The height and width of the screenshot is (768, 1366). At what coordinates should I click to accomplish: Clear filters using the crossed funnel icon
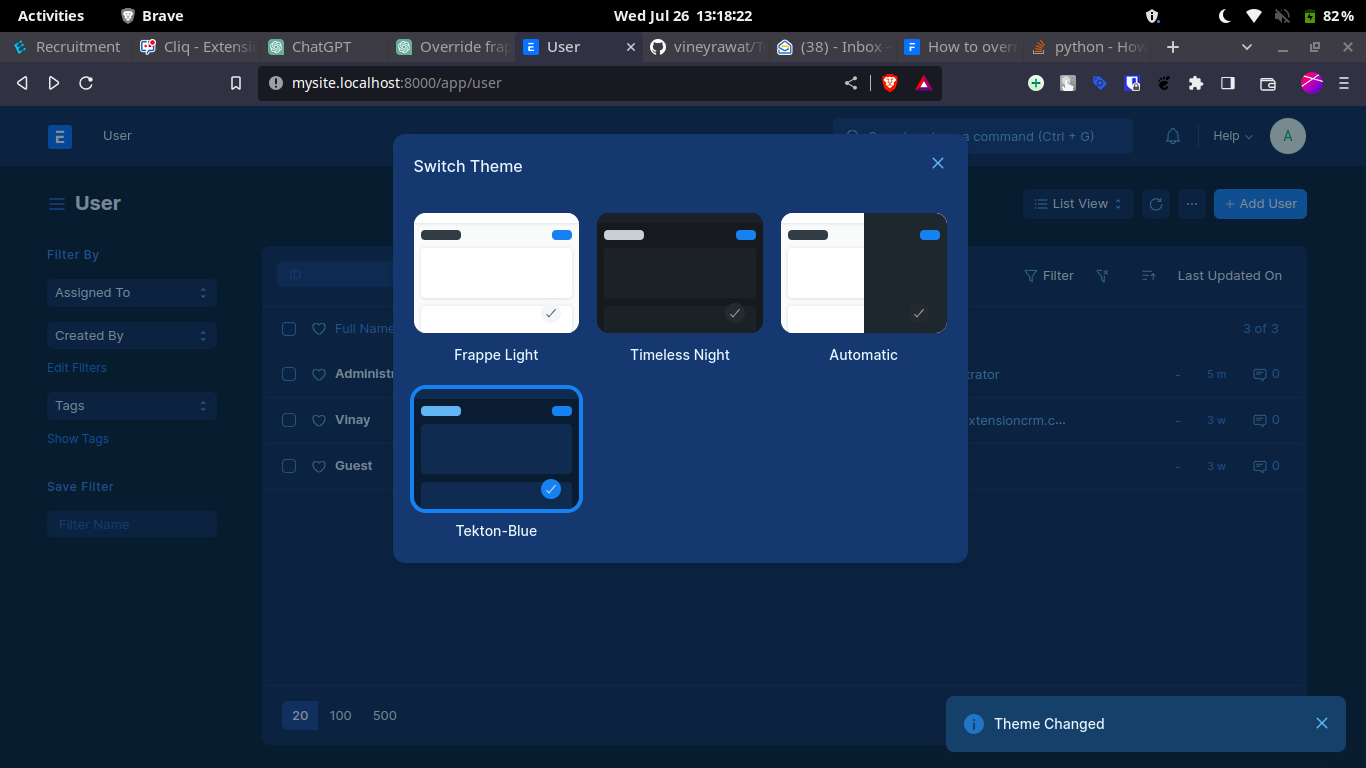pyautogui.click(x=1102, y=276)
